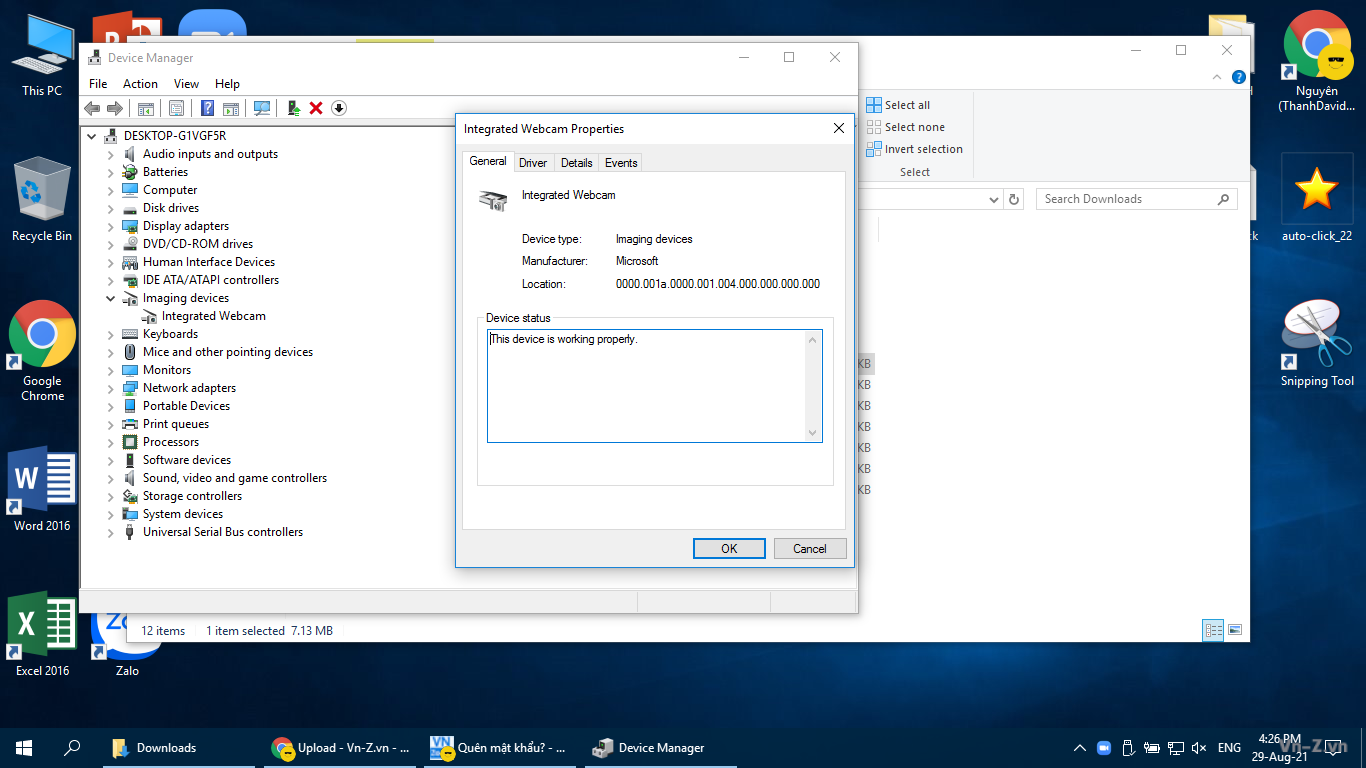
Task: Select Human Interface Devices
Action: (x=209, y=262)
